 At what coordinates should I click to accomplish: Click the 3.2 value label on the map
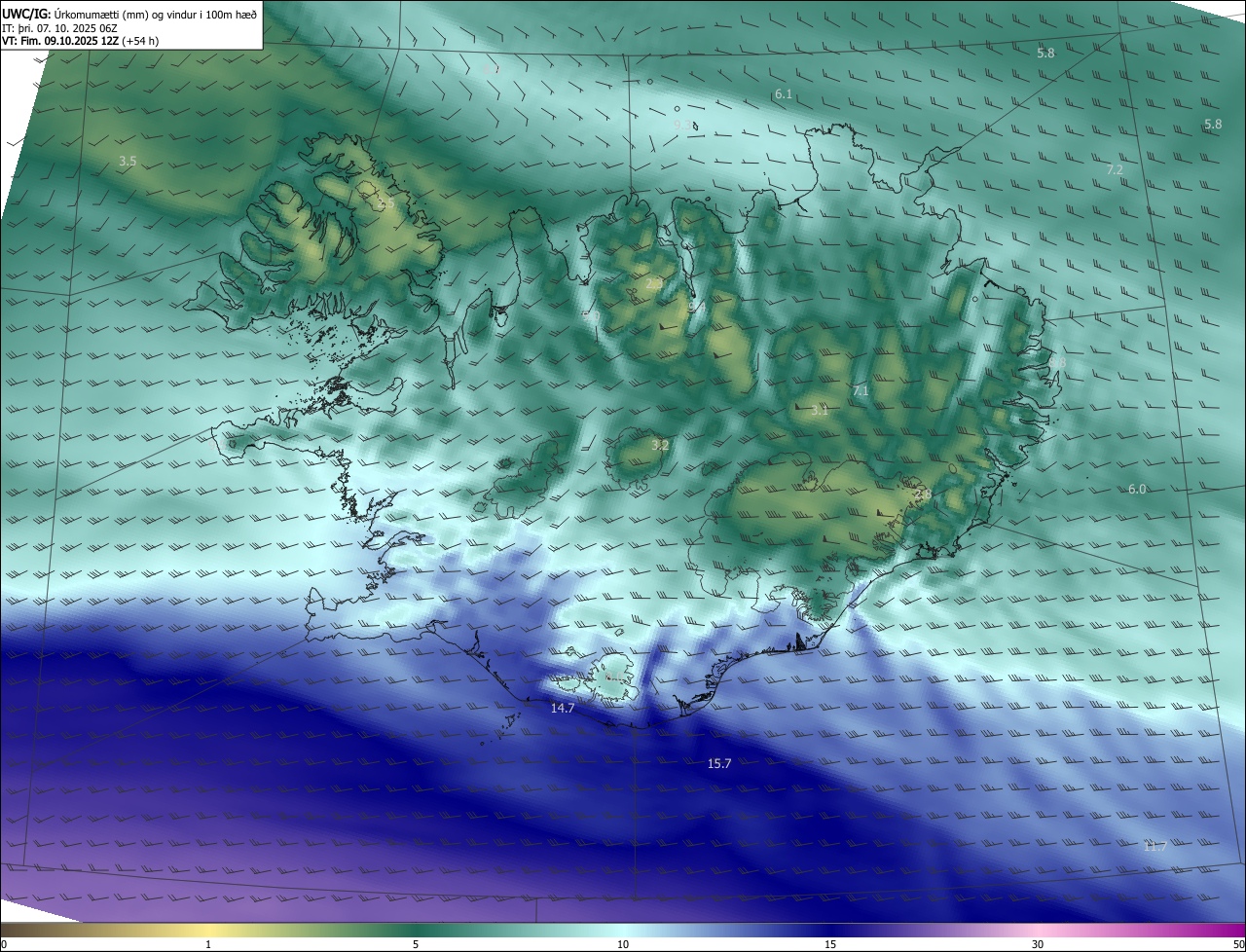(x=660, y=445)
